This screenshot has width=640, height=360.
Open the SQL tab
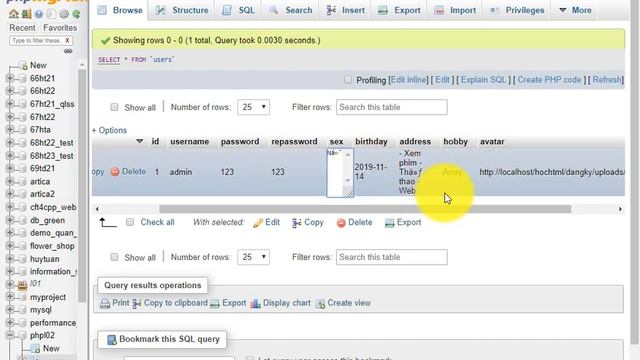(239, 10)
